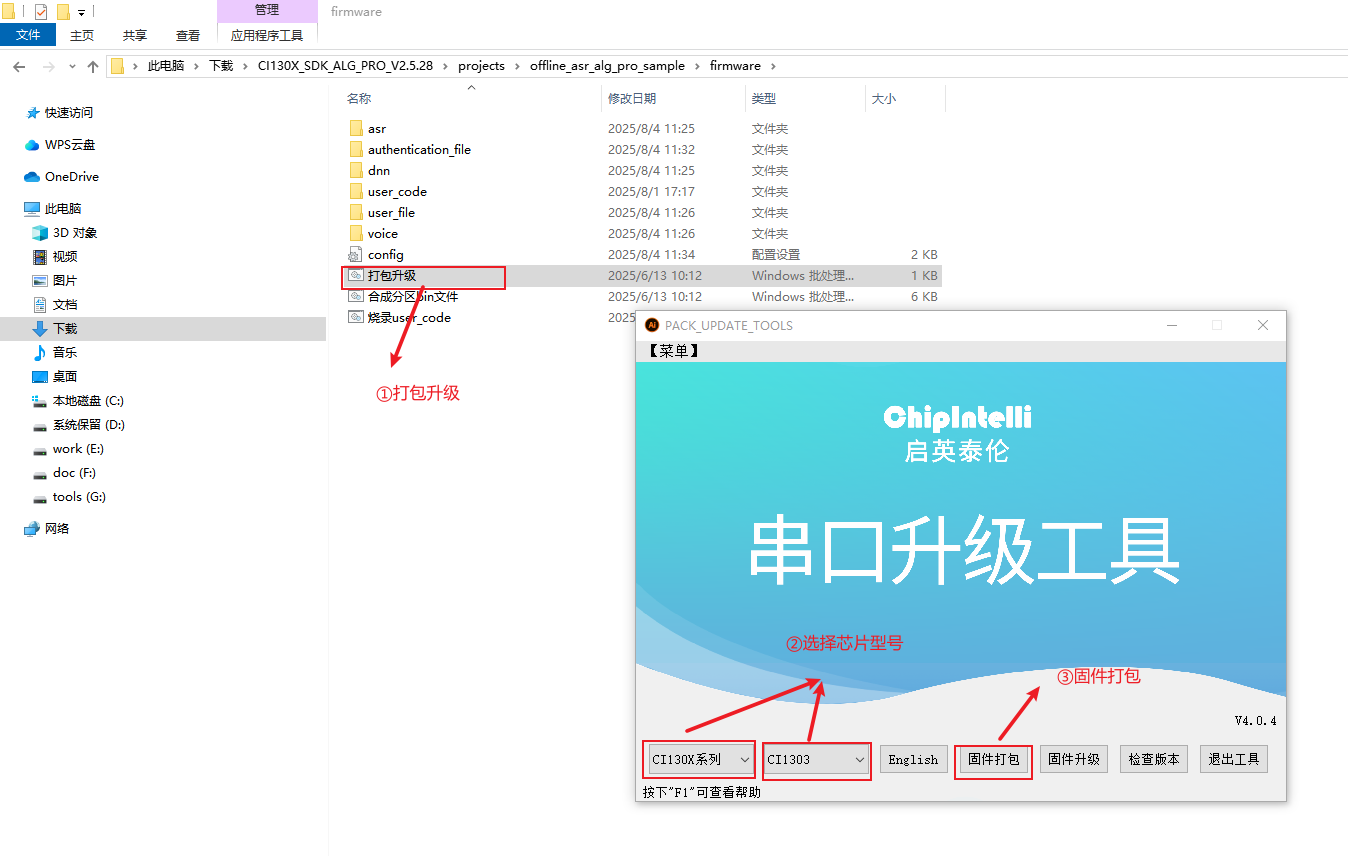Click the OneDrive icon in sidebar

pyautogui.click(x=32, y=177)
